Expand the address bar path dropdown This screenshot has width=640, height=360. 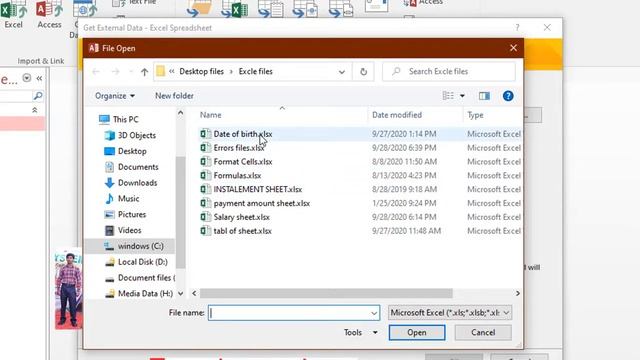pyautogui.click(x=342, y=72)
